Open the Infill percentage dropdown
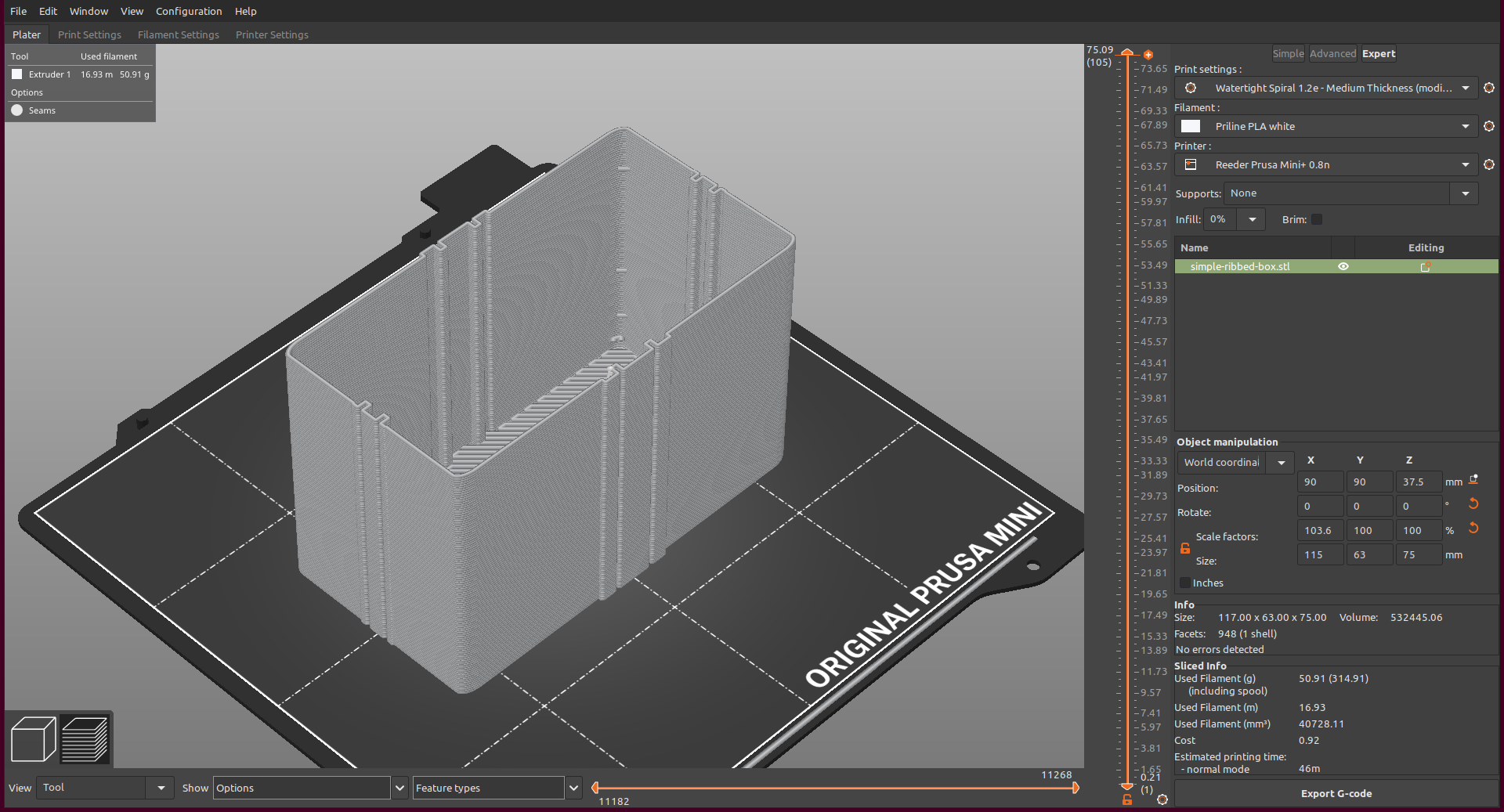1504x812 pixels. pos(1252,219)
